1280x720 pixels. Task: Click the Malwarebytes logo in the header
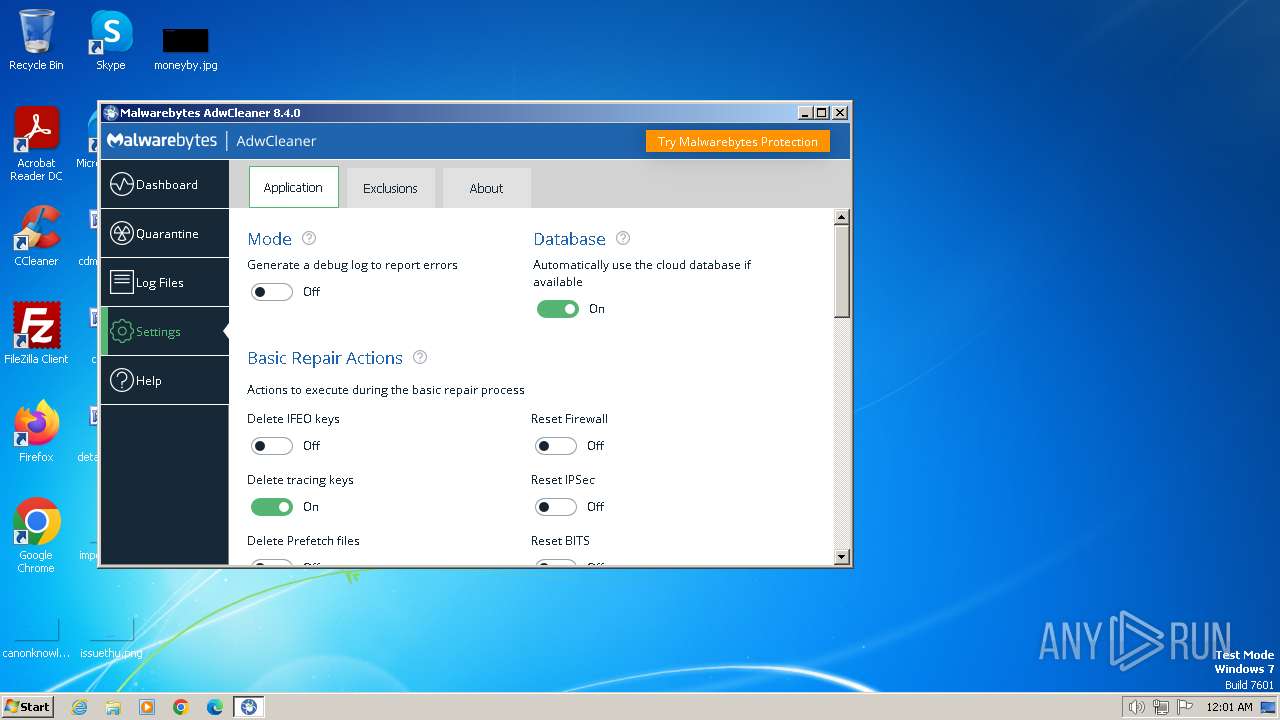162,141
